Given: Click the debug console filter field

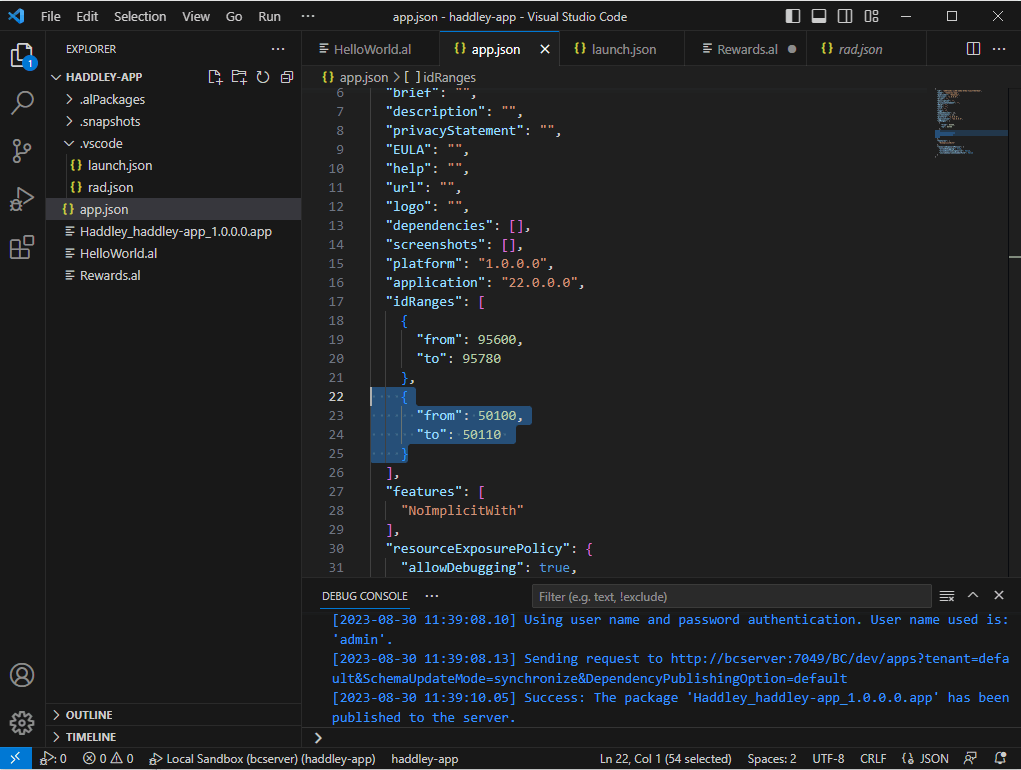Looking at the screenshot, I should [730, 597].
